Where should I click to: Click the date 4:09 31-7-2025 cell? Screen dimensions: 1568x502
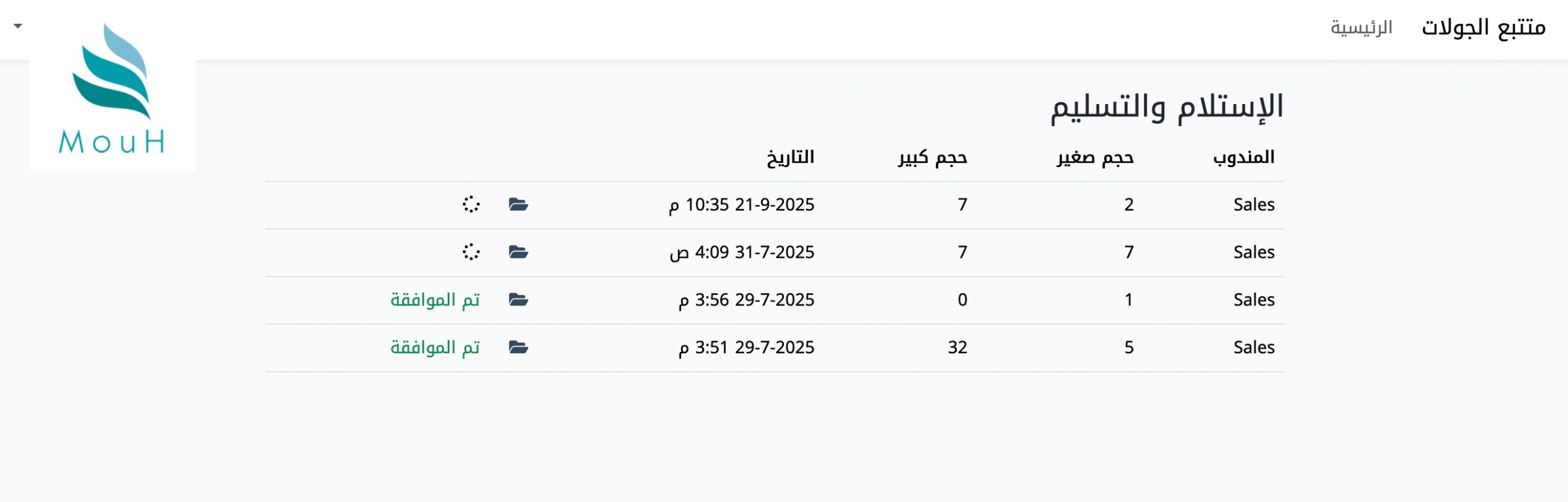(x=742, y=252)
